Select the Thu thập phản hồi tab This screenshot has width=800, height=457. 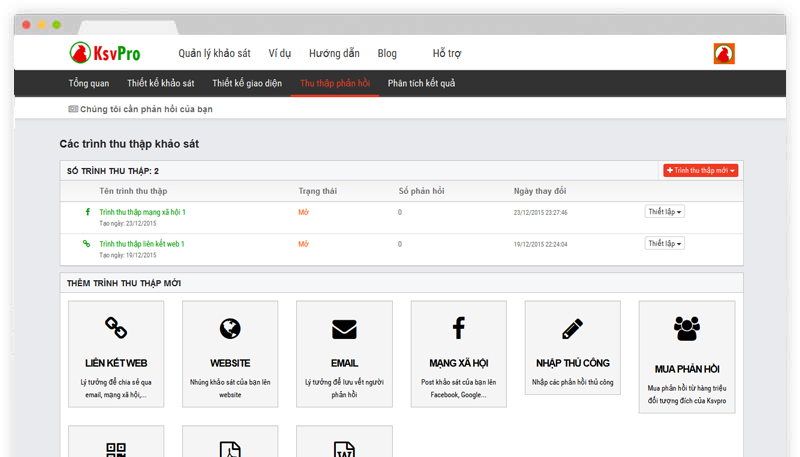335,83
